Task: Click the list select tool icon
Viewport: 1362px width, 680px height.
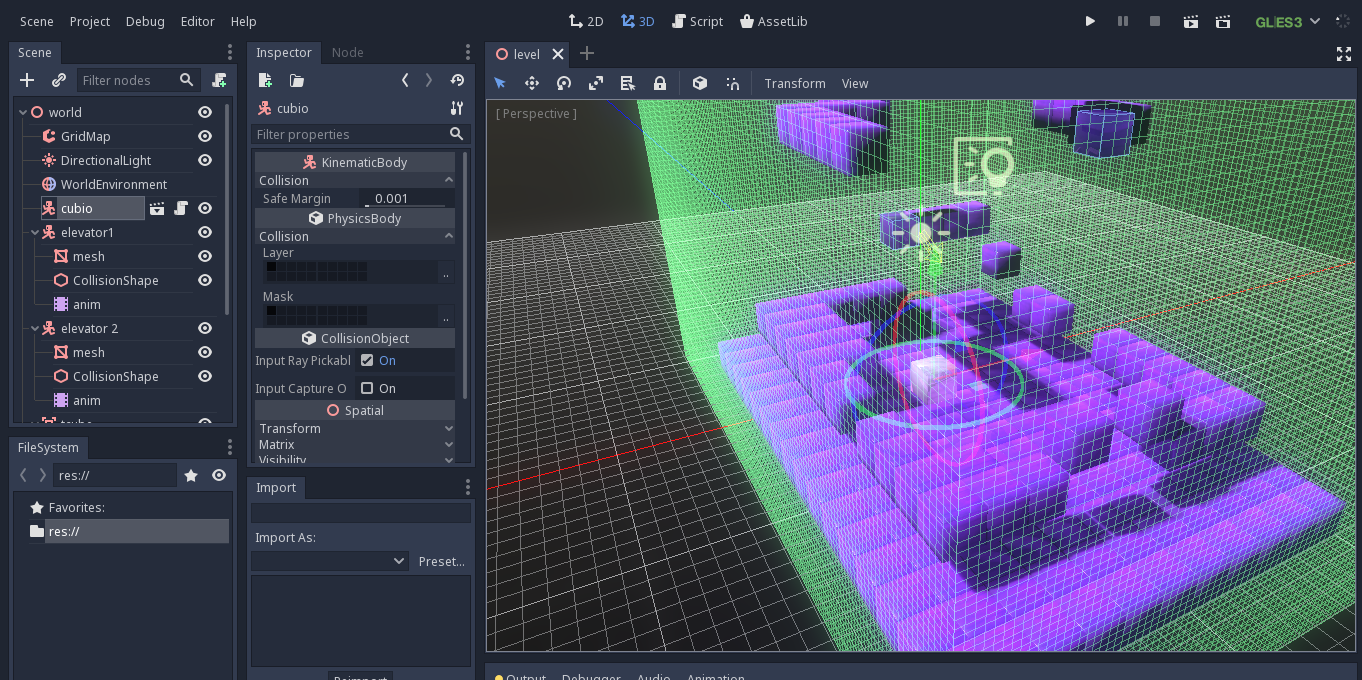Action: coord(628,83)
